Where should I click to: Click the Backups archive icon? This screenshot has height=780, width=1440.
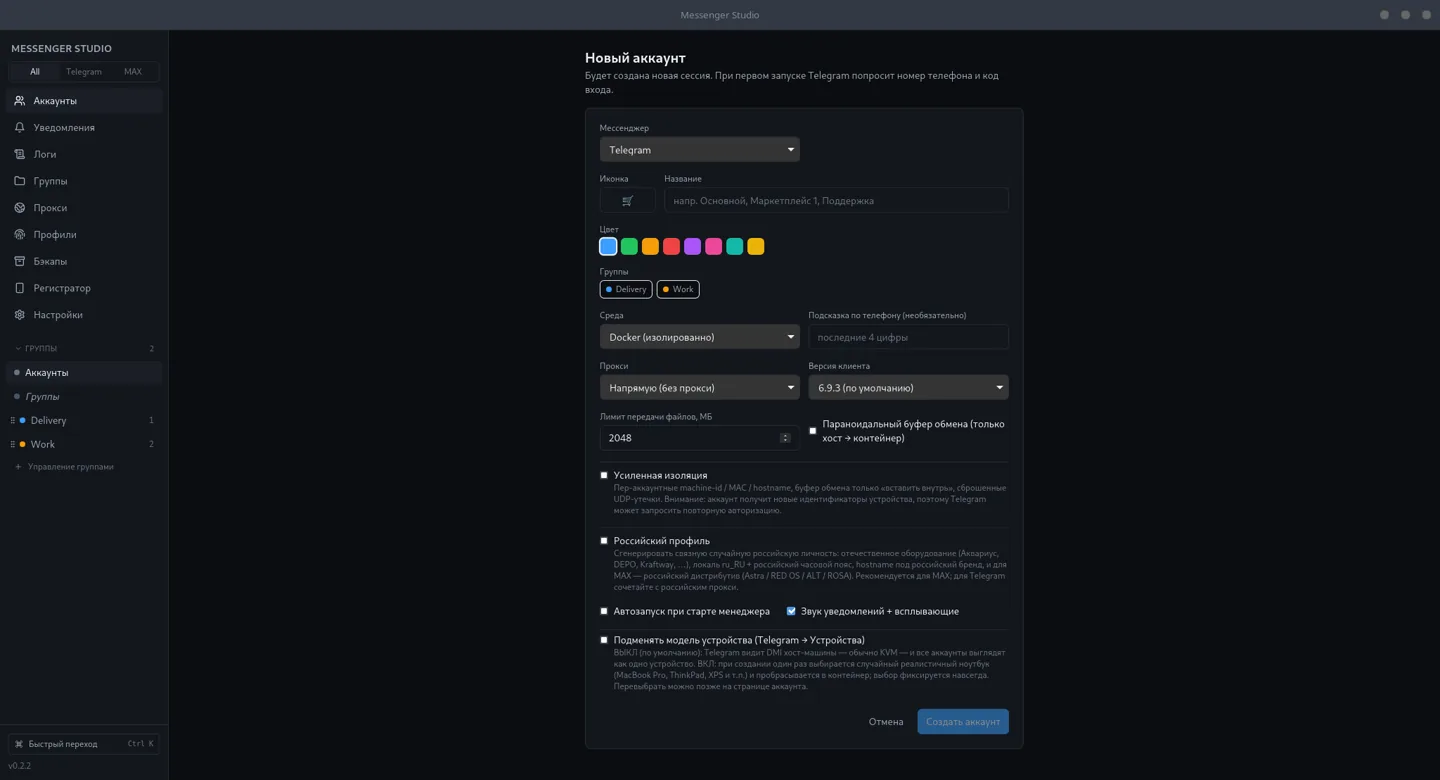pyautogui.click(x=19, y=261)
